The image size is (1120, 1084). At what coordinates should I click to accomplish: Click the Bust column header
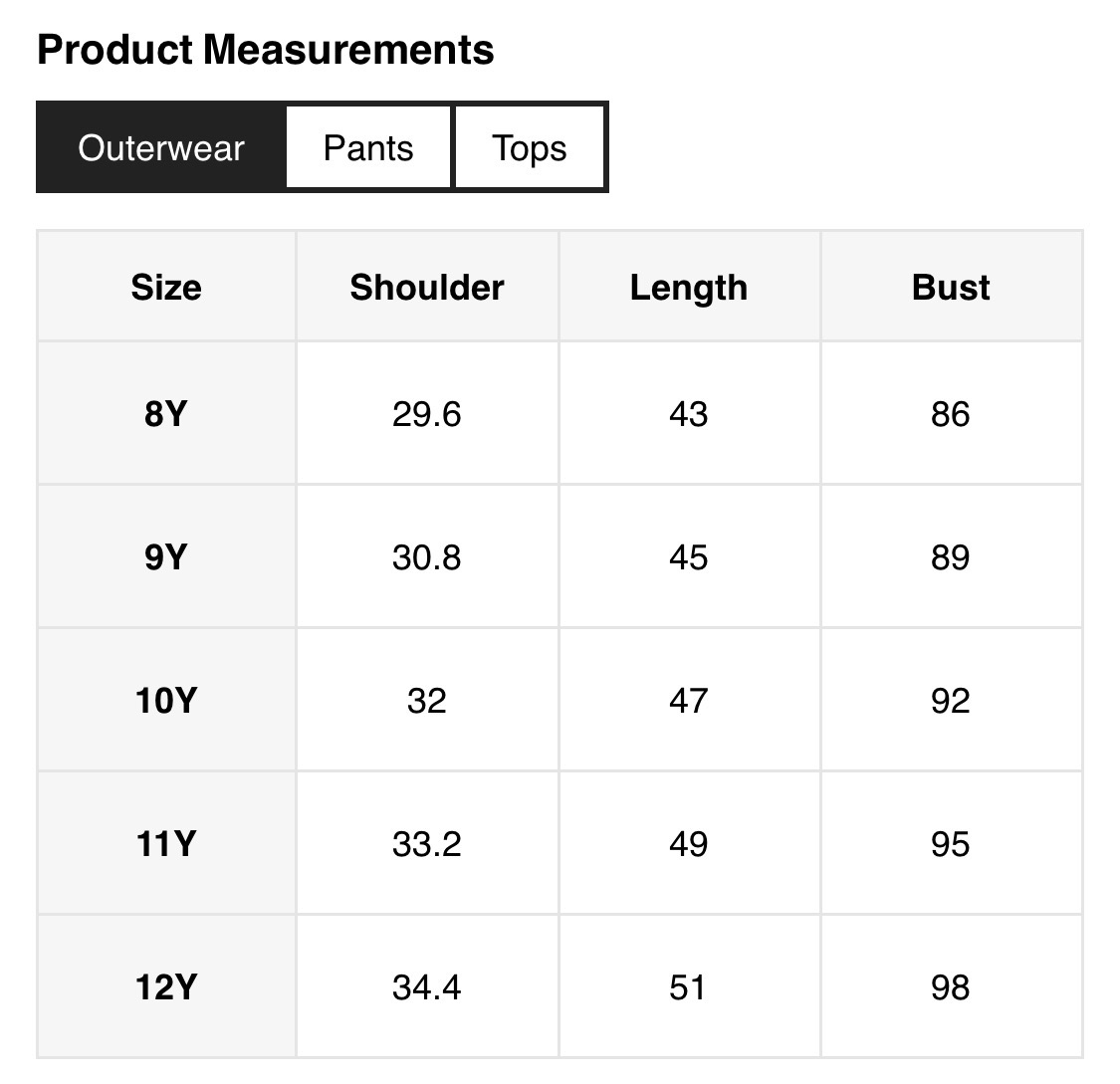click(951, 288)
